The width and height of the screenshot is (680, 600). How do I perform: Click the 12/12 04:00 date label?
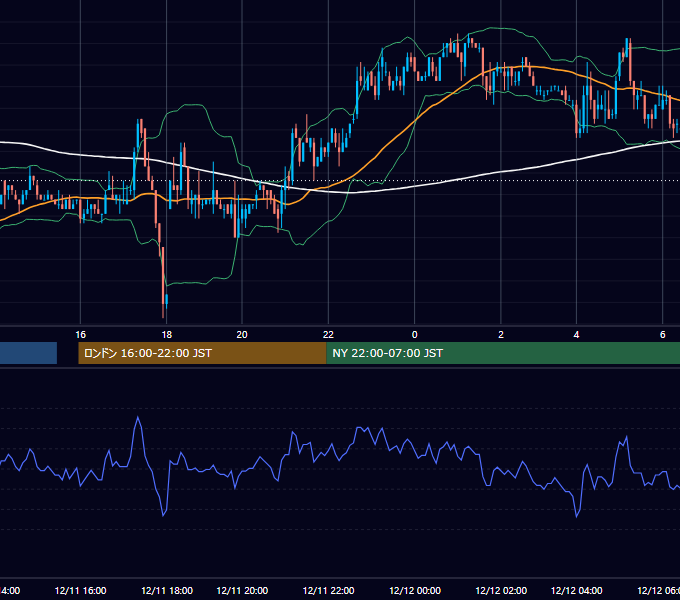pyautogui.click(x=576, y=590)
